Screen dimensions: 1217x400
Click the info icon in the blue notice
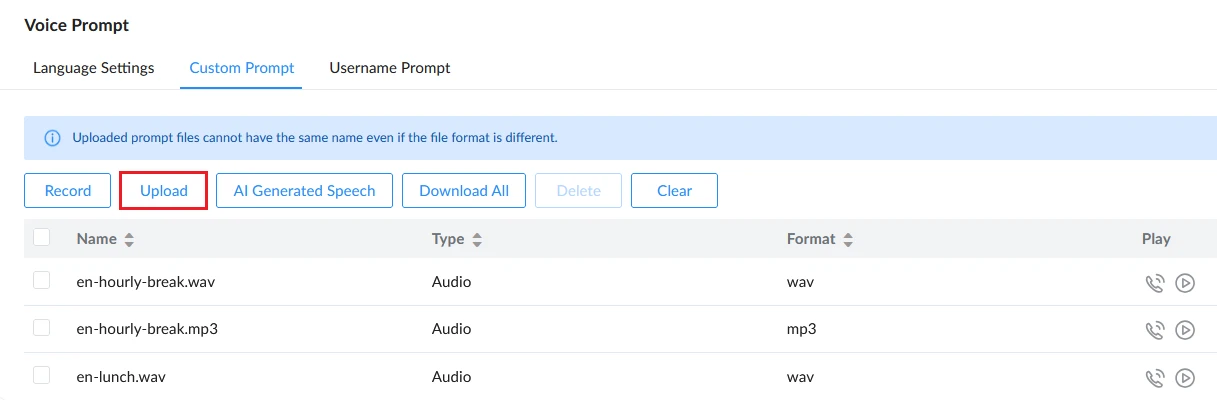click(x=52, y=138)
